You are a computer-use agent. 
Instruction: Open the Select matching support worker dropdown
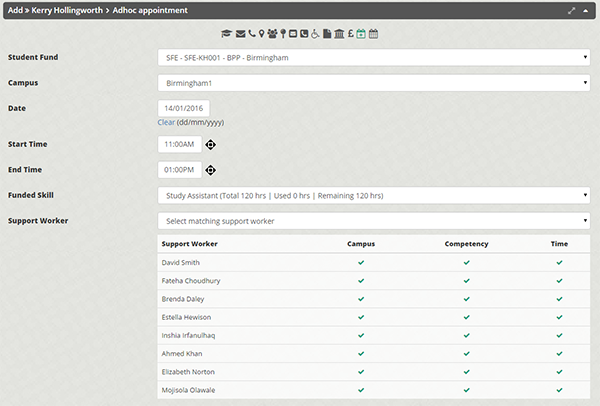point(374,220)
